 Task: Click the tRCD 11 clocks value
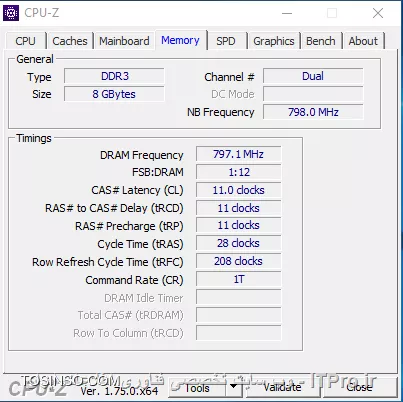pos(239,208)
